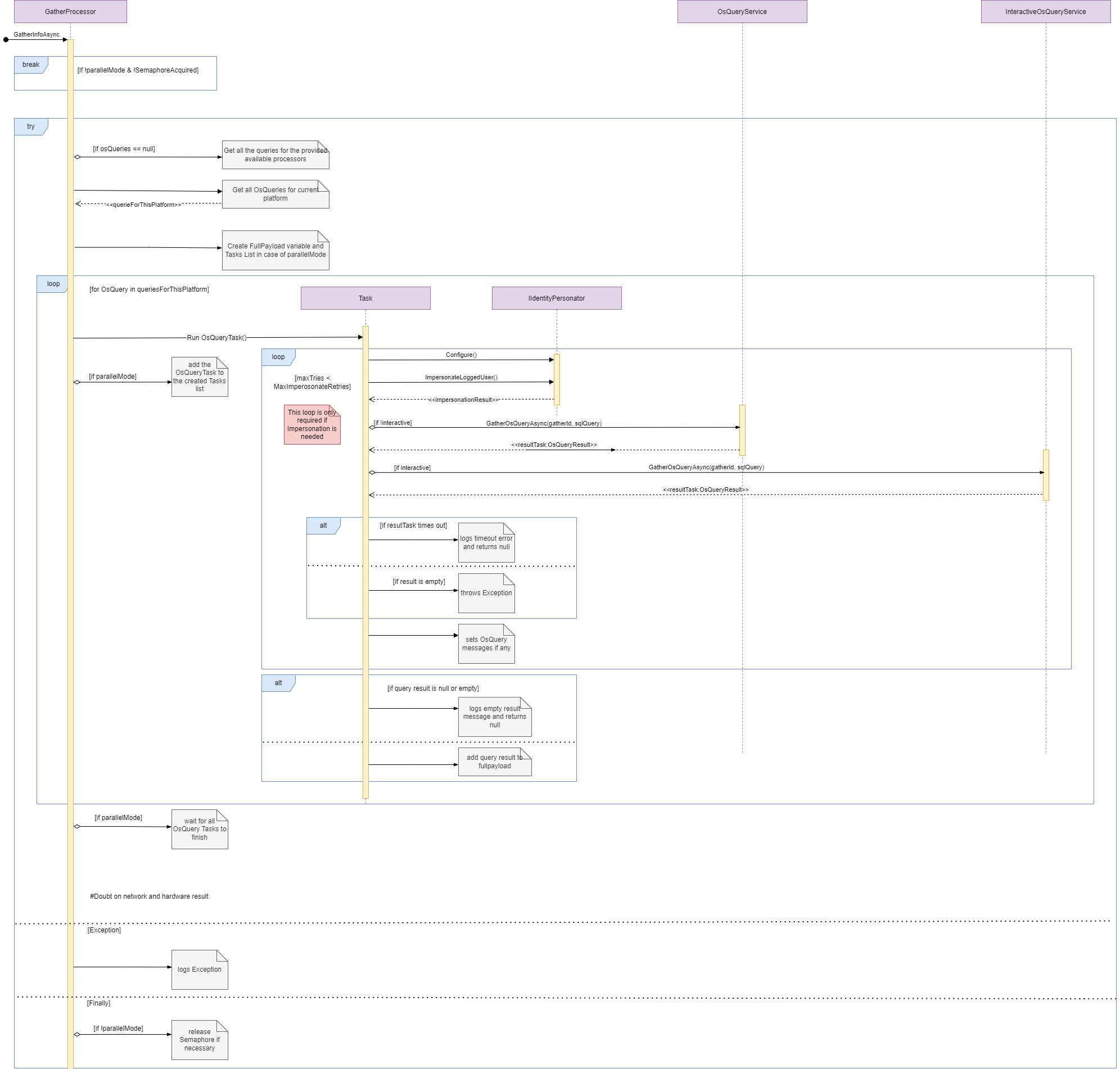Select the 'logs timeout error' note
The height and width of the screenshot is (1069, 1120).
[x=486, y=542]
